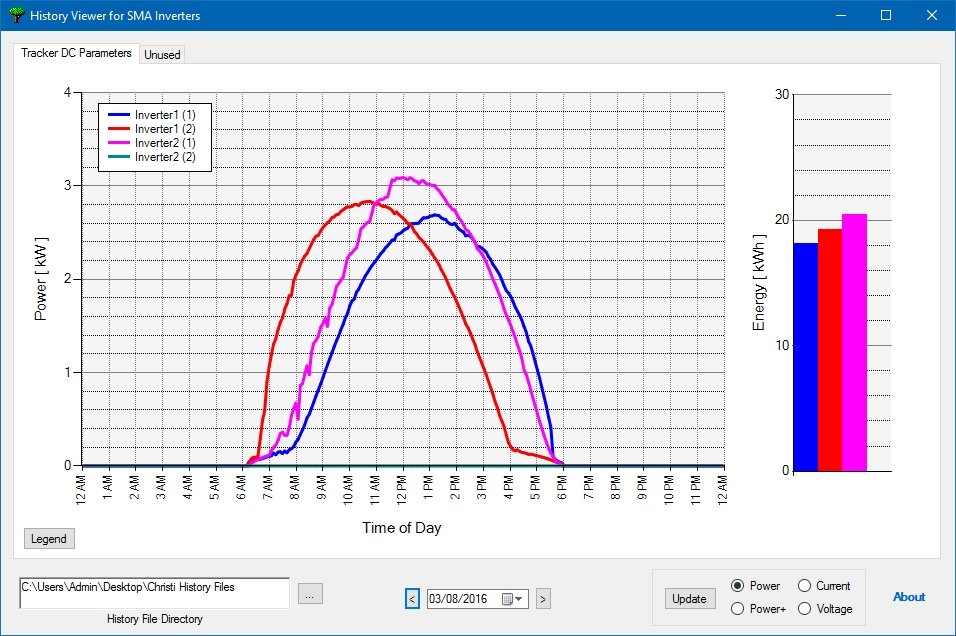Select the Voltage radio button
Screen dimensions: 956x636
tap(804, 609)
